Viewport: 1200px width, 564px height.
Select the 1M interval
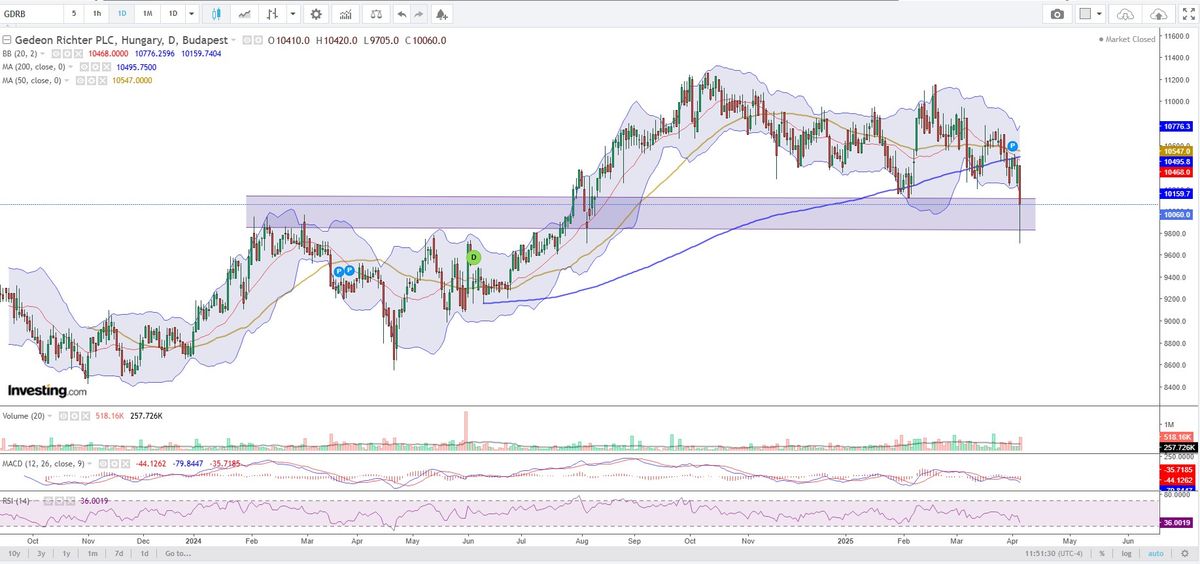(x=147, y=14)
